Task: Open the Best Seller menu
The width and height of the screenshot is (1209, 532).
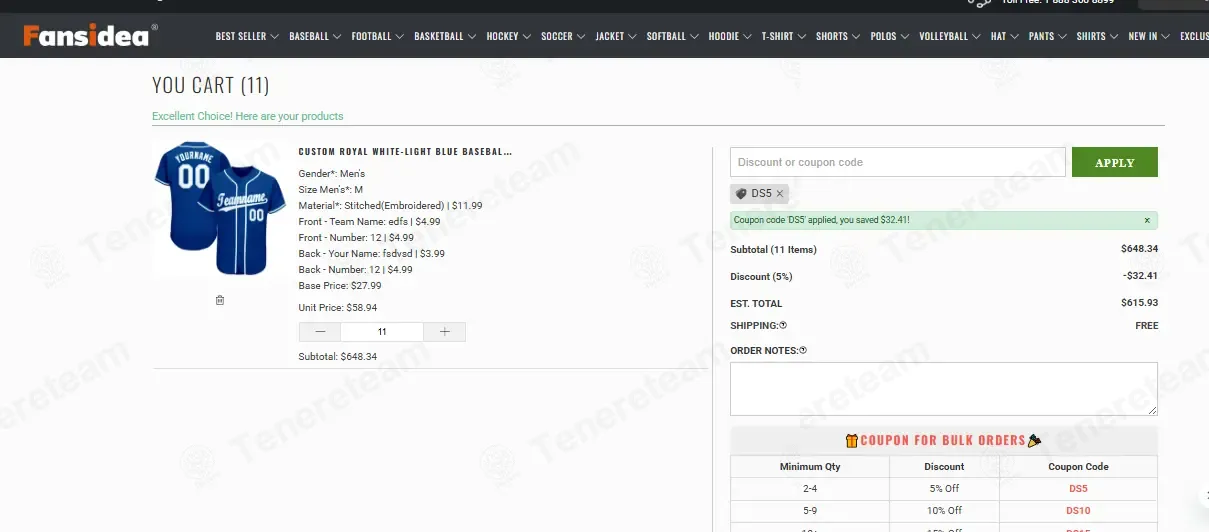Action: [246, 36]
